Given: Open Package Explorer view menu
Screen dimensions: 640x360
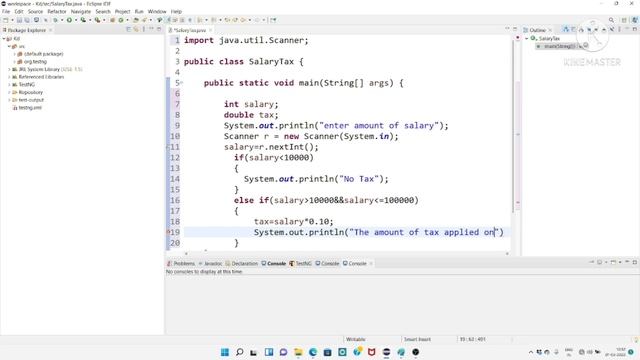Looking at the screenshot, I should coord(144,30).
